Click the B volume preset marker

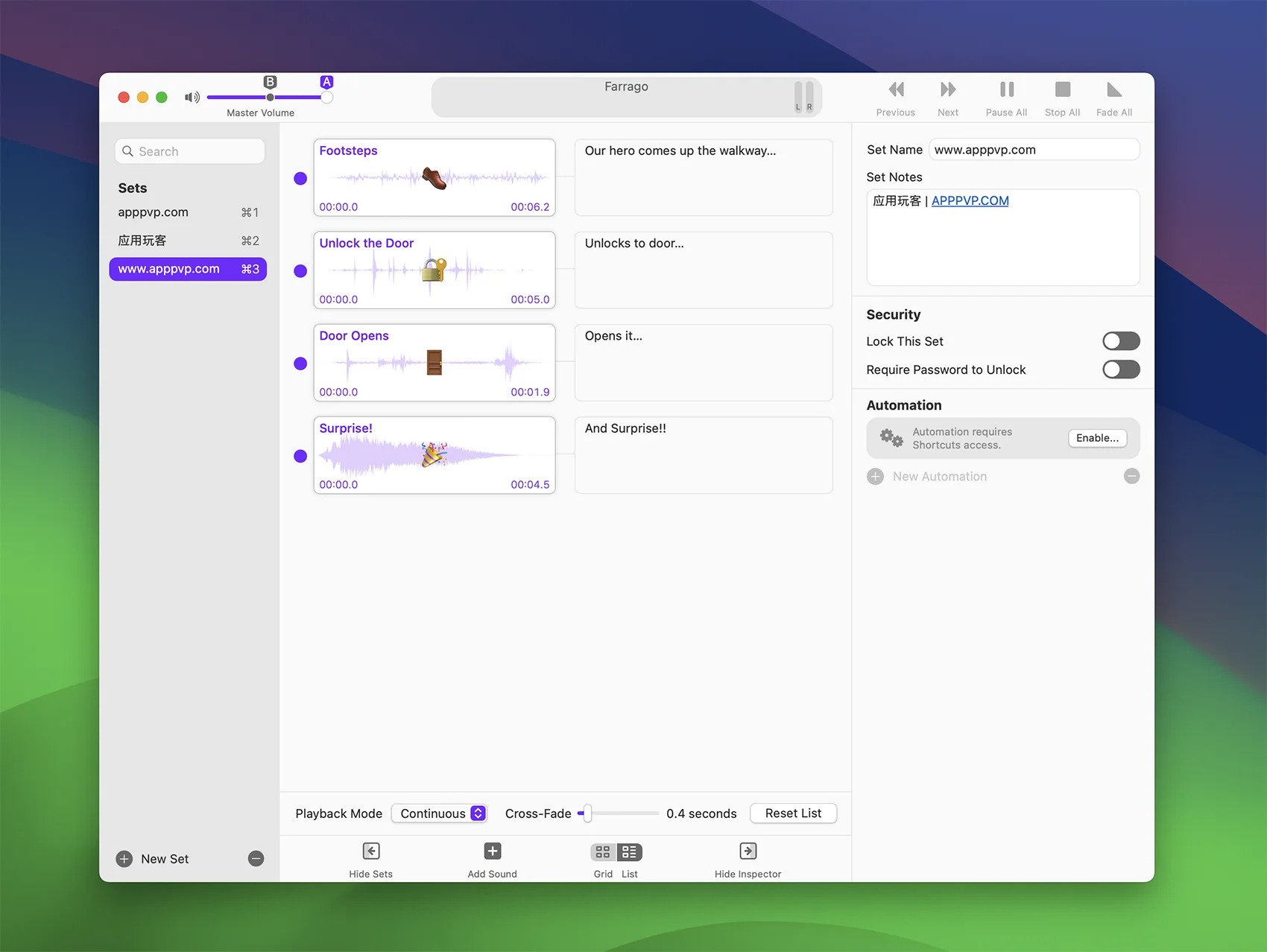coord(271,82)
